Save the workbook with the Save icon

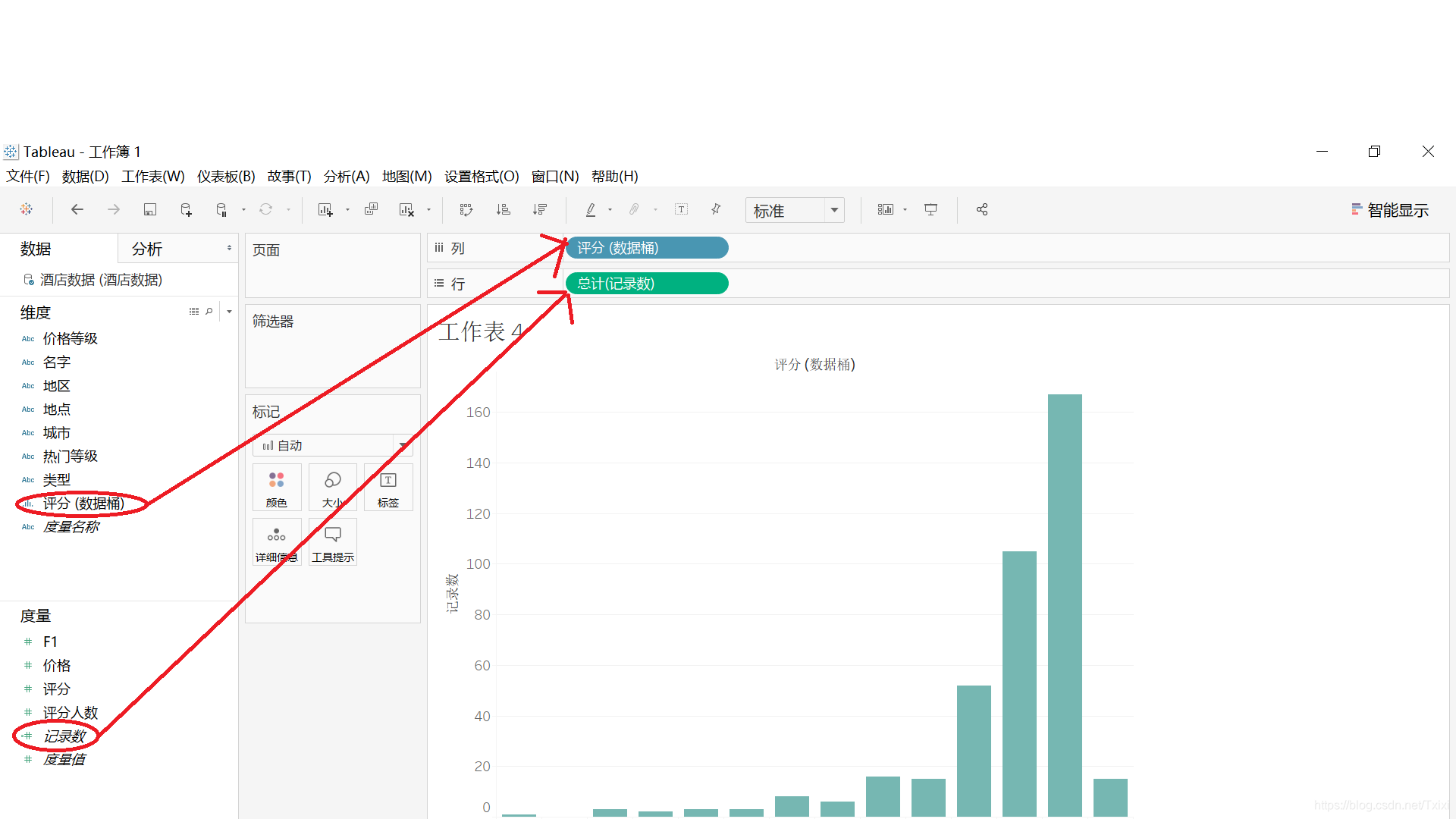(150, 209)
